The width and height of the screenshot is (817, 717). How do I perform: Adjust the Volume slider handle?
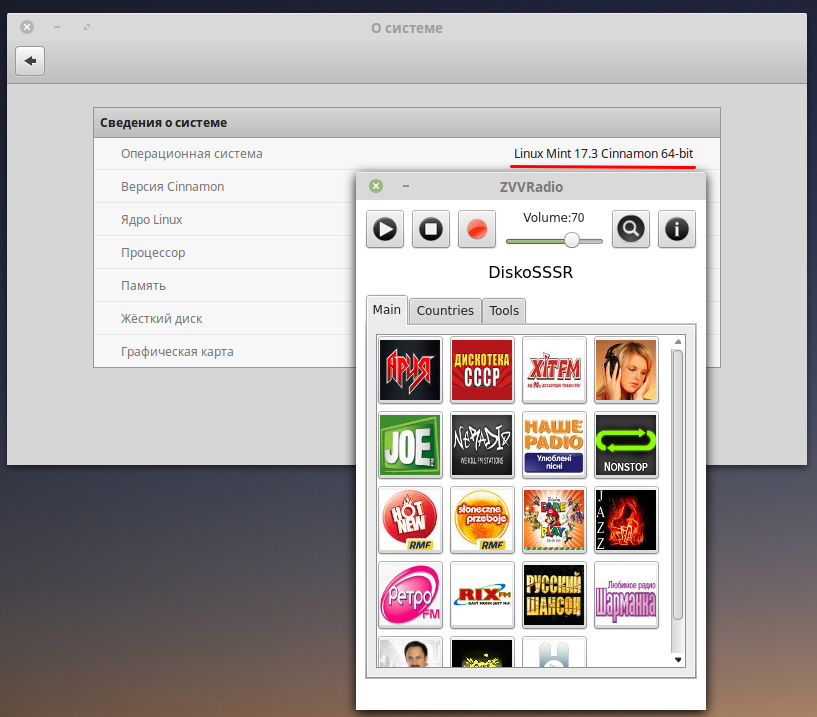tap(572, 240)
